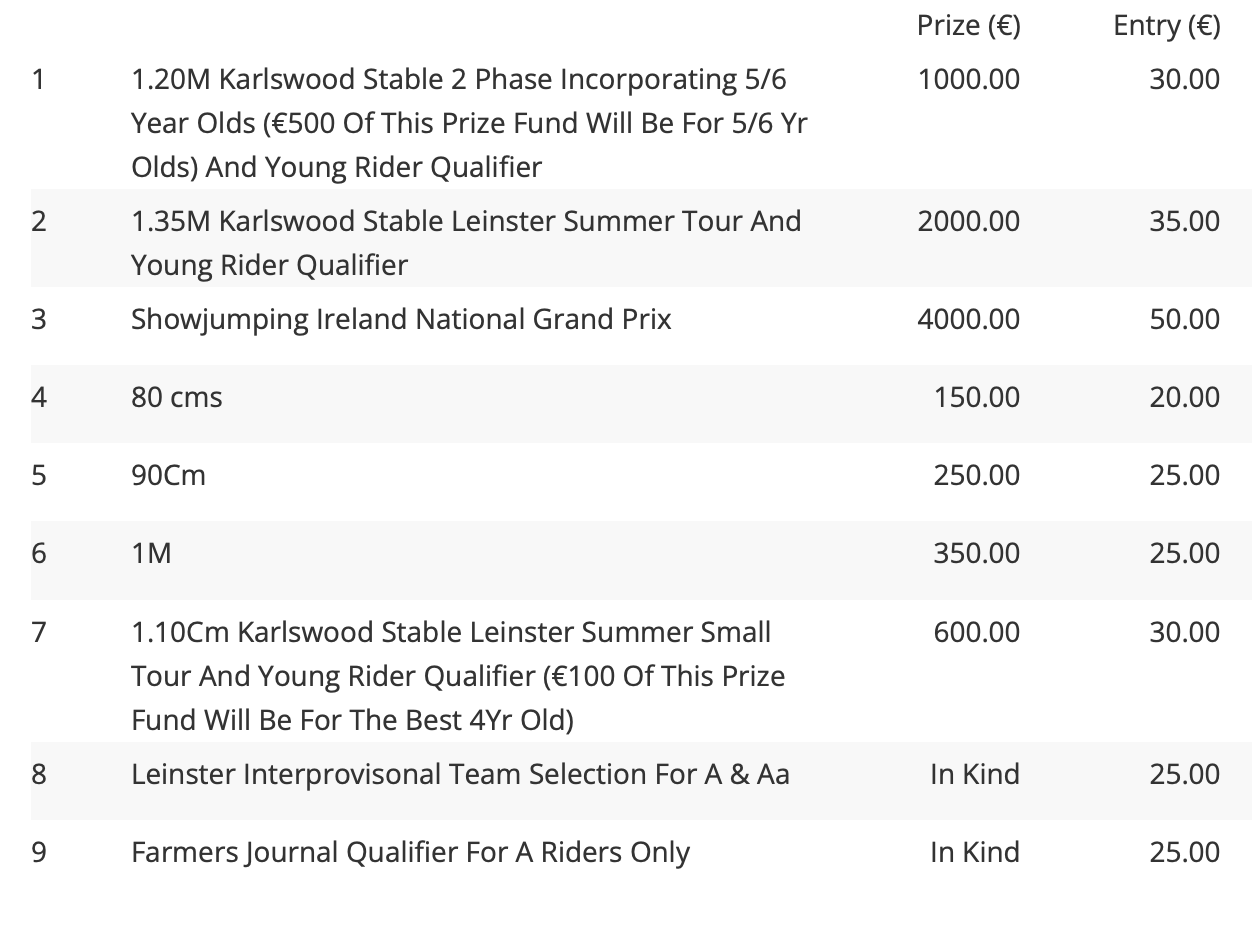Select the 20.00 entry fee cell
1252x930 pixels.
(1184, 398)
